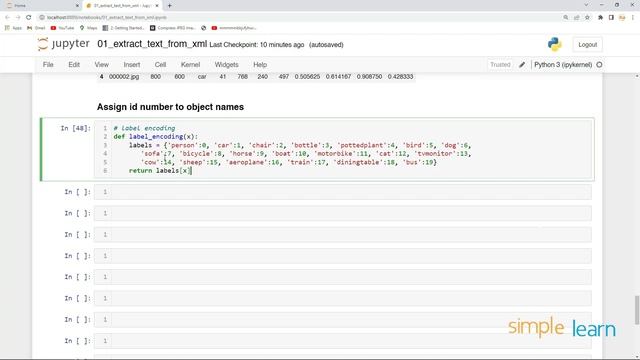The image size is (640, 360).
Task: Open the Widgets menu
Action: (227, 64)
